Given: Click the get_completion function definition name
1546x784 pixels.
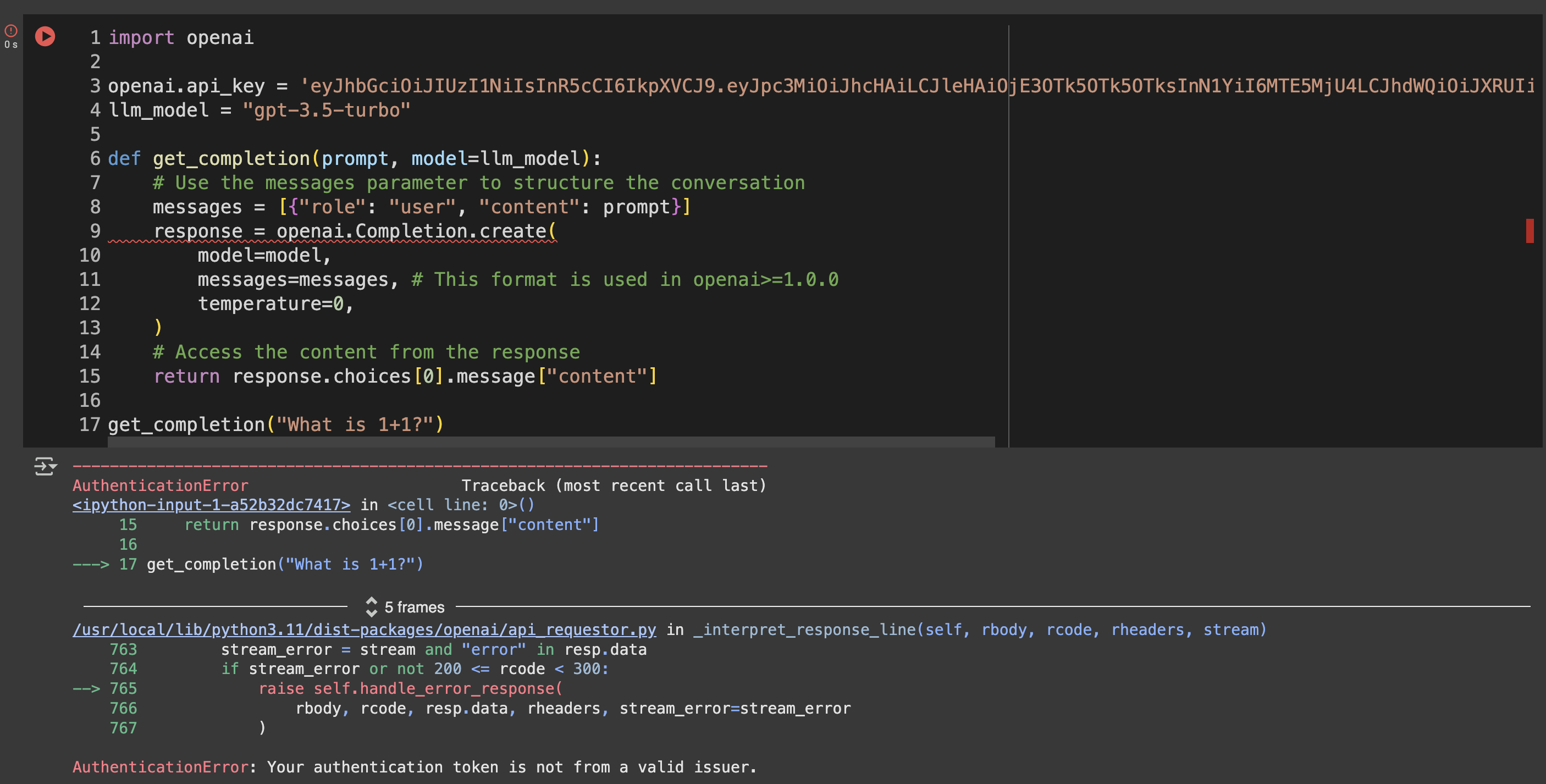Looking at the screenshot, I should [x=231, y=158].
